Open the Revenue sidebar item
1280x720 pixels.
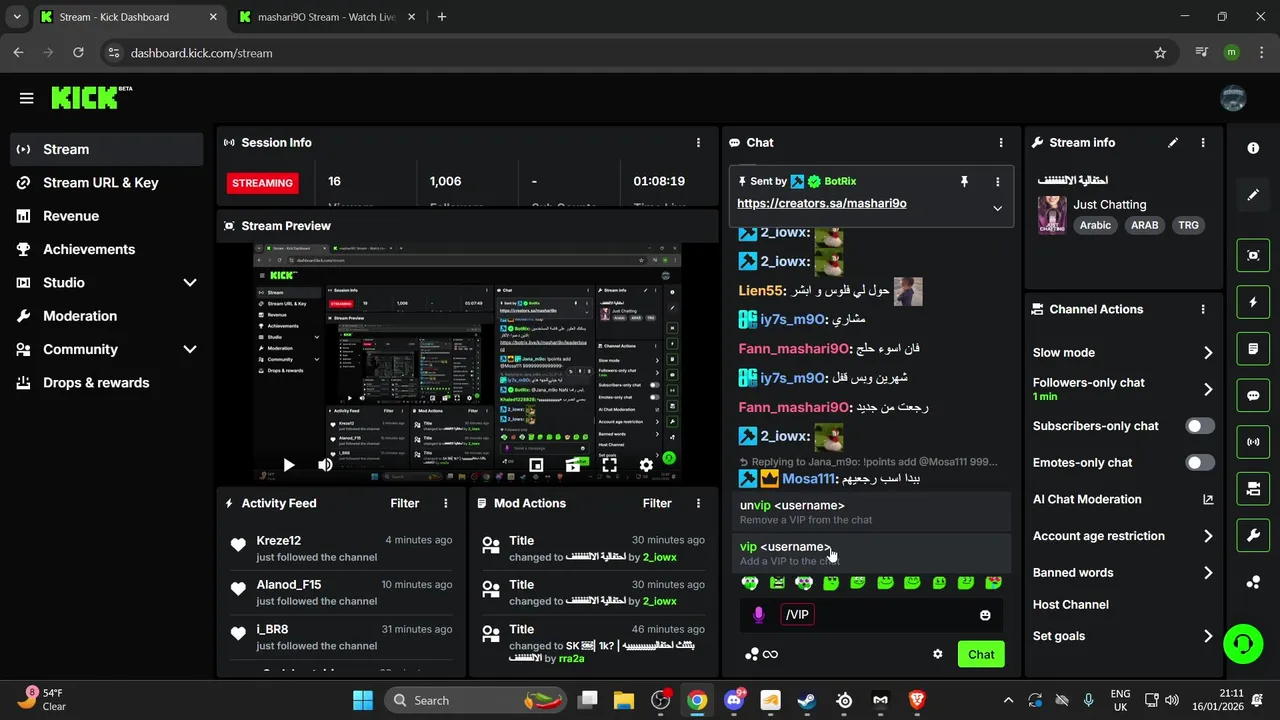(x=106, y=216)
